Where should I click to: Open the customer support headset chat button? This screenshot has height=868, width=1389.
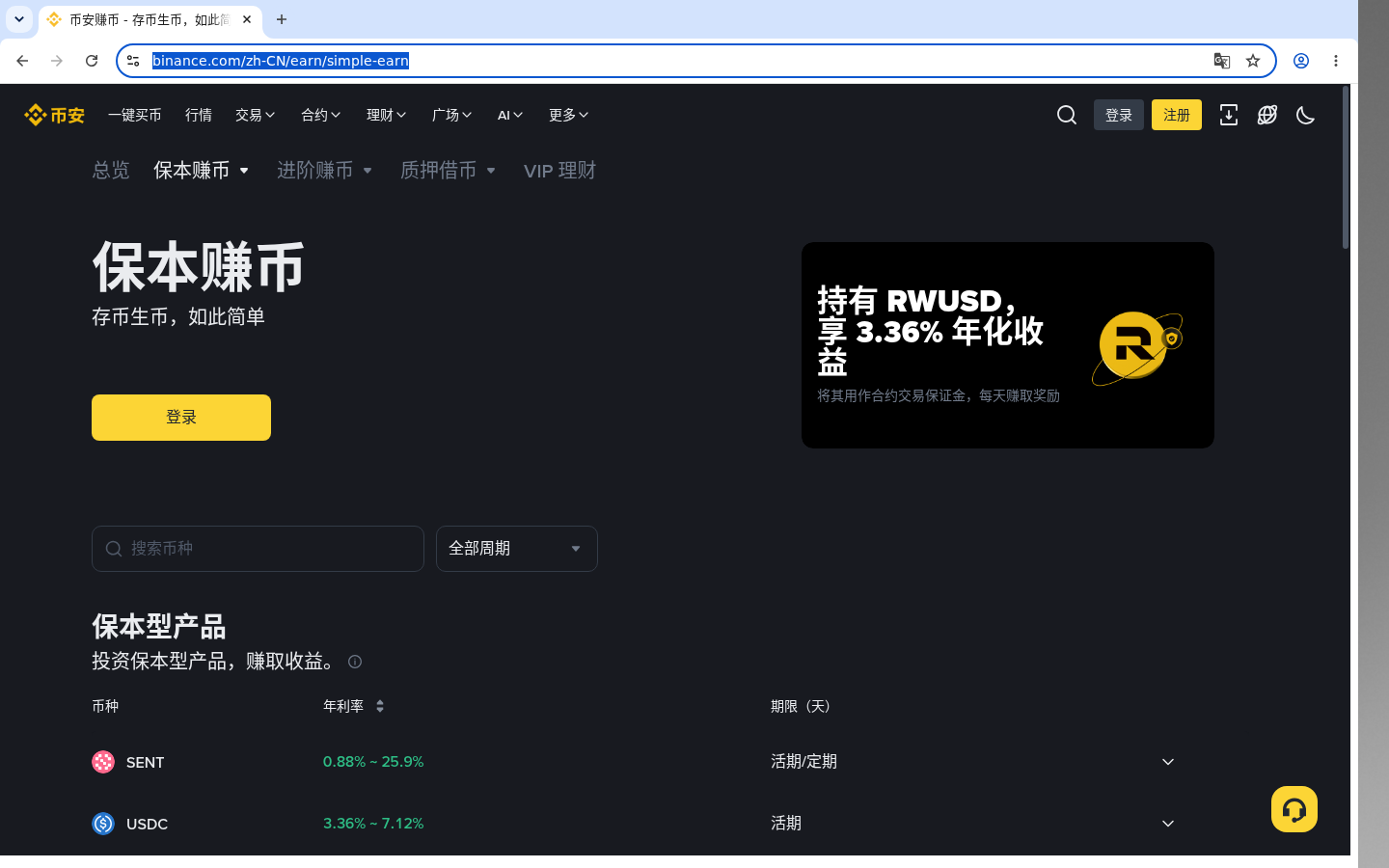1294,809
